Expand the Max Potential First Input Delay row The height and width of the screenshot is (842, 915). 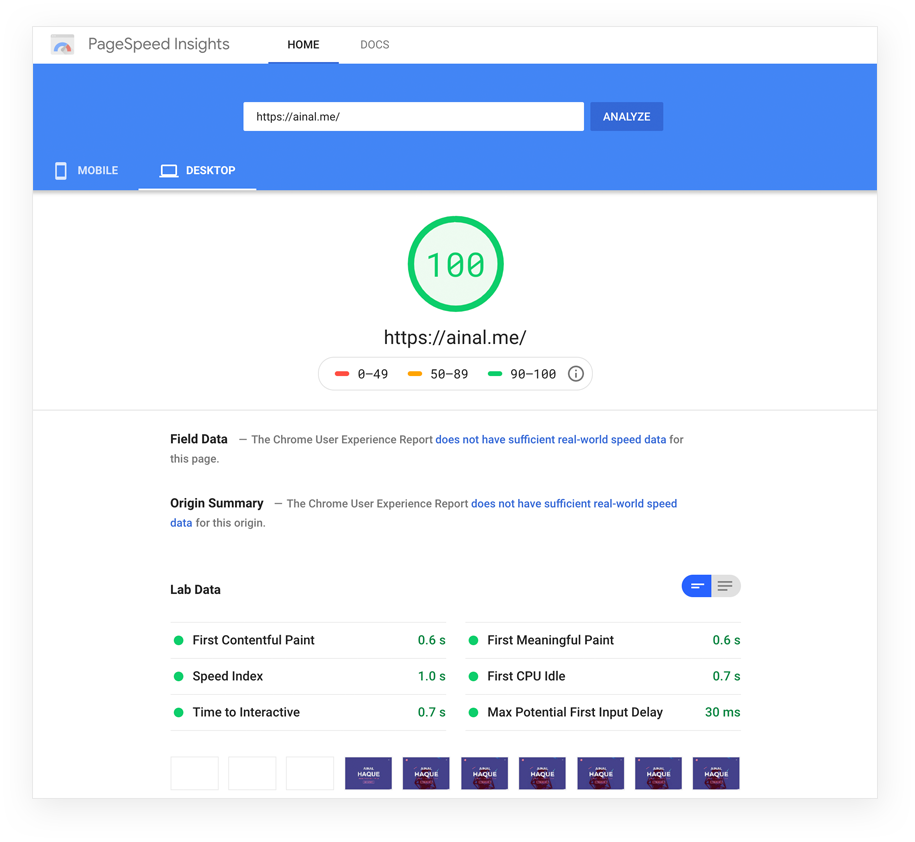(574, 712)
